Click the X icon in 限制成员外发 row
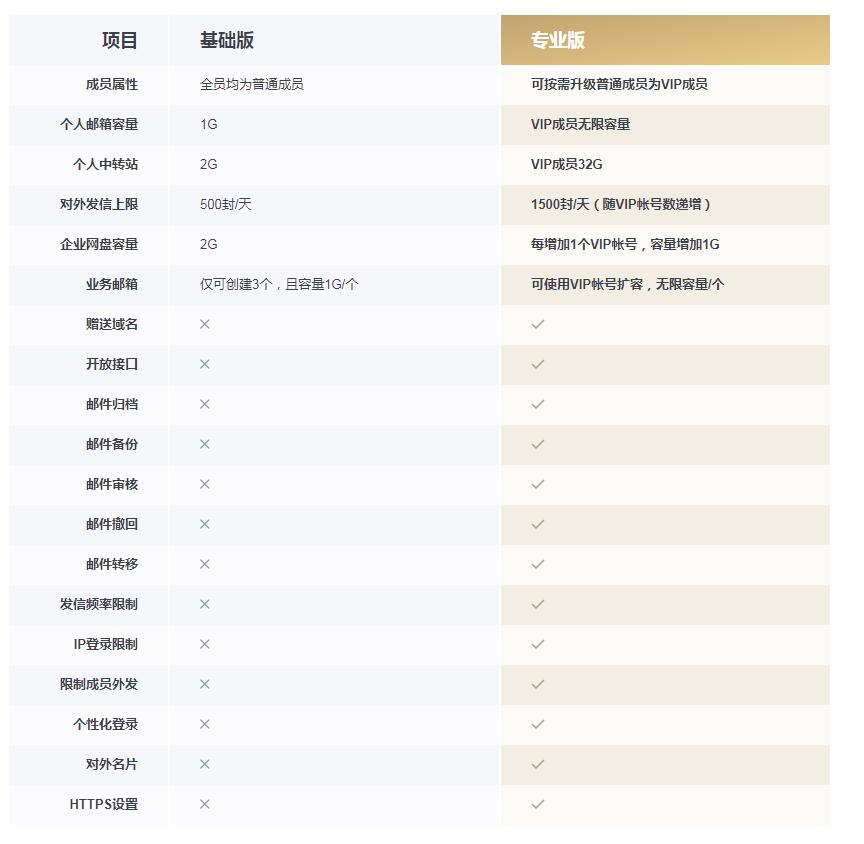864x844 pixels. [204, 684]
